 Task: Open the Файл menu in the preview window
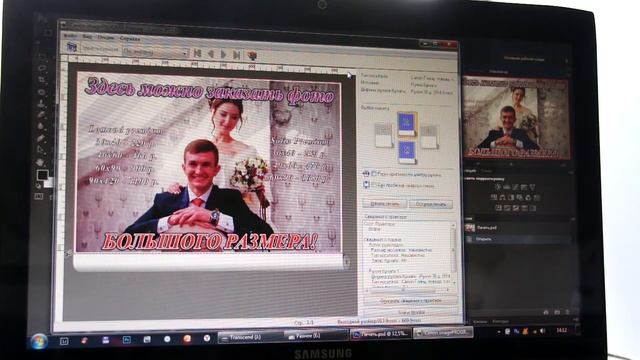71,37
